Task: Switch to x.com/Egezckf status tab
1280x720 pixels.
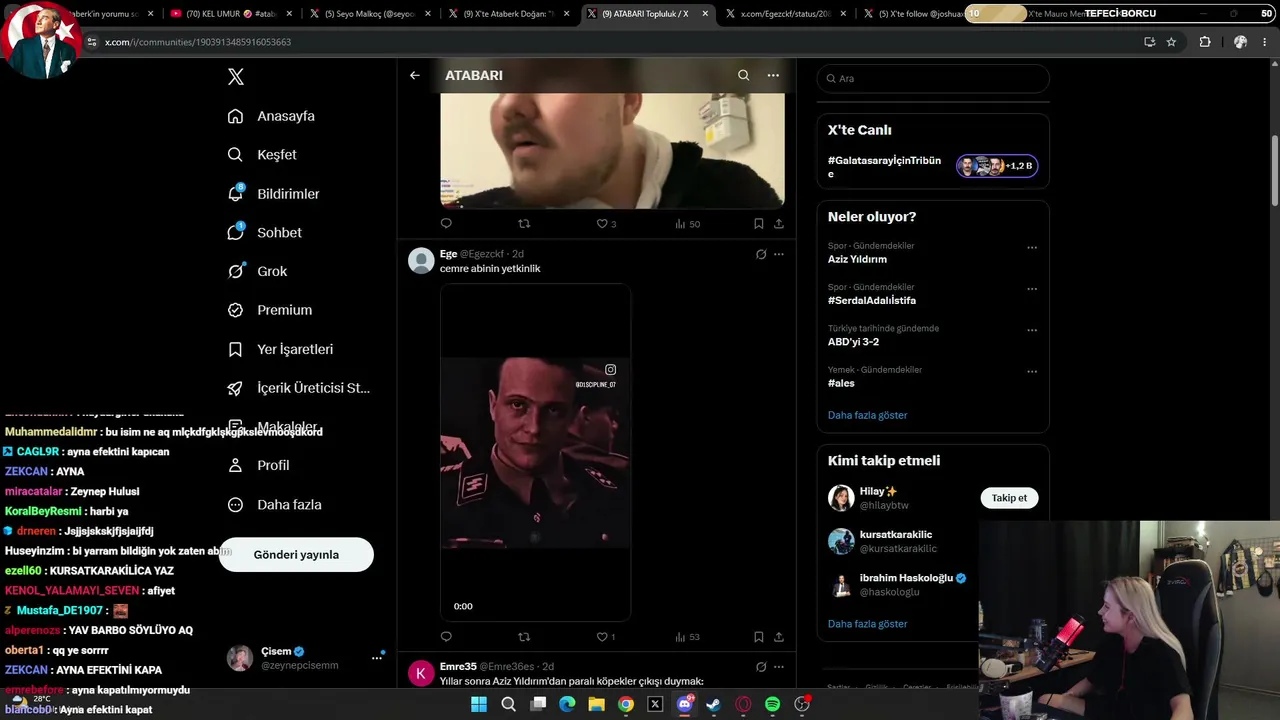Action: coord(786,14)
